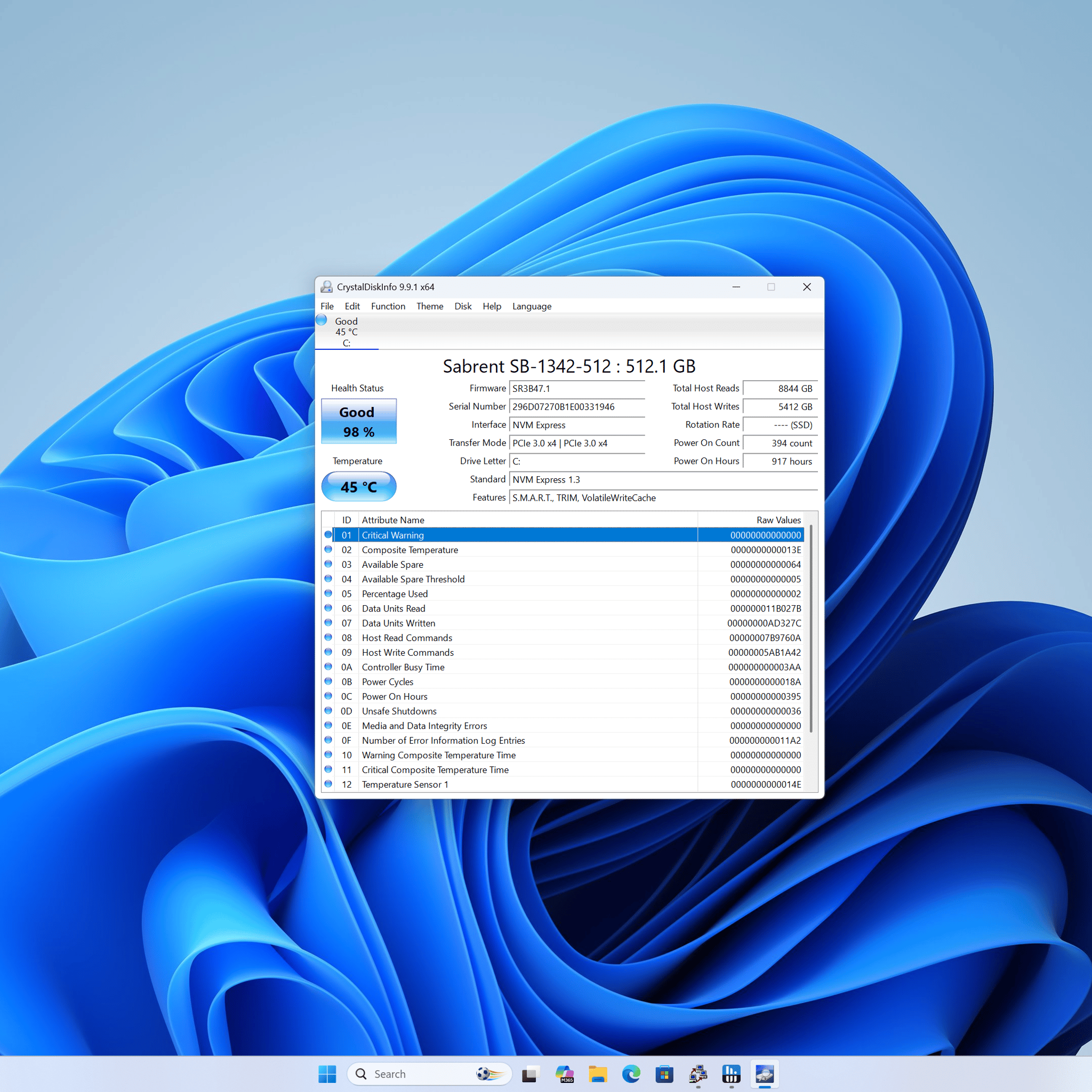Click the Total Host Reads value 8844 GB
Image resolution: width=1092 pixels, height=1092 pixels.
780,389
